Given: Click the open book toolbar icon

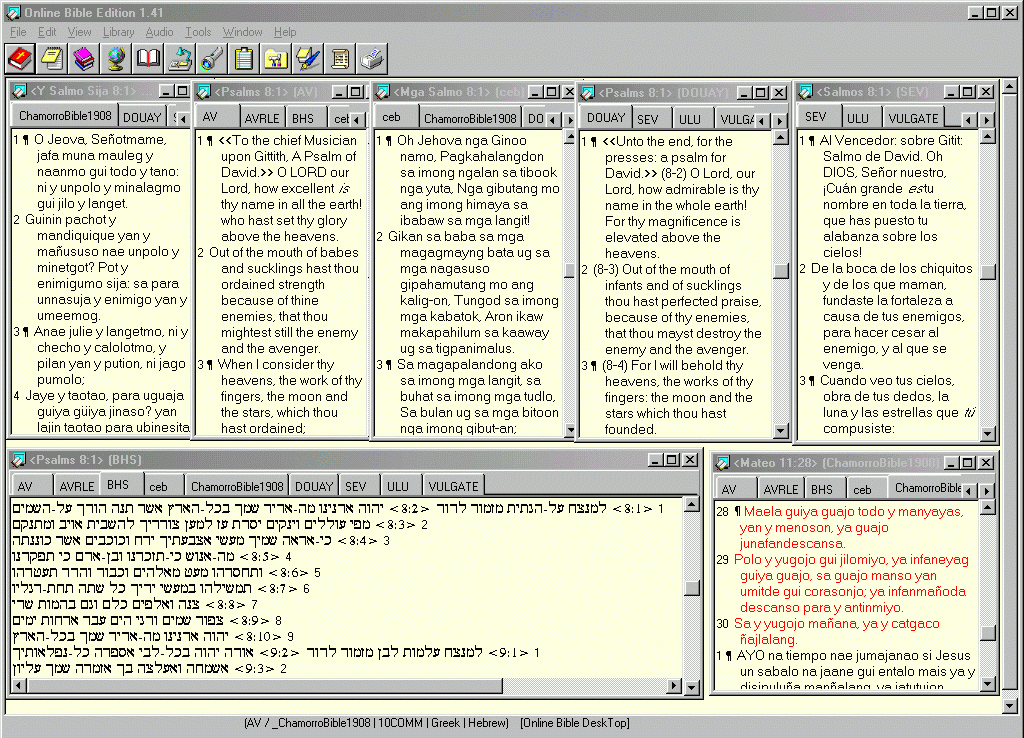Looking at the screenshot, I should pyautogui.click(x=148, y=59).
